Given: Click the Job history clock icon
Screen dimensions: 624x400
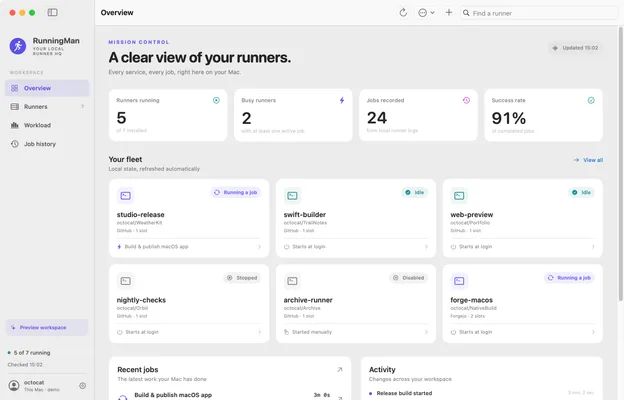Looking at the screenshot, I should click(x=15, y=144).
